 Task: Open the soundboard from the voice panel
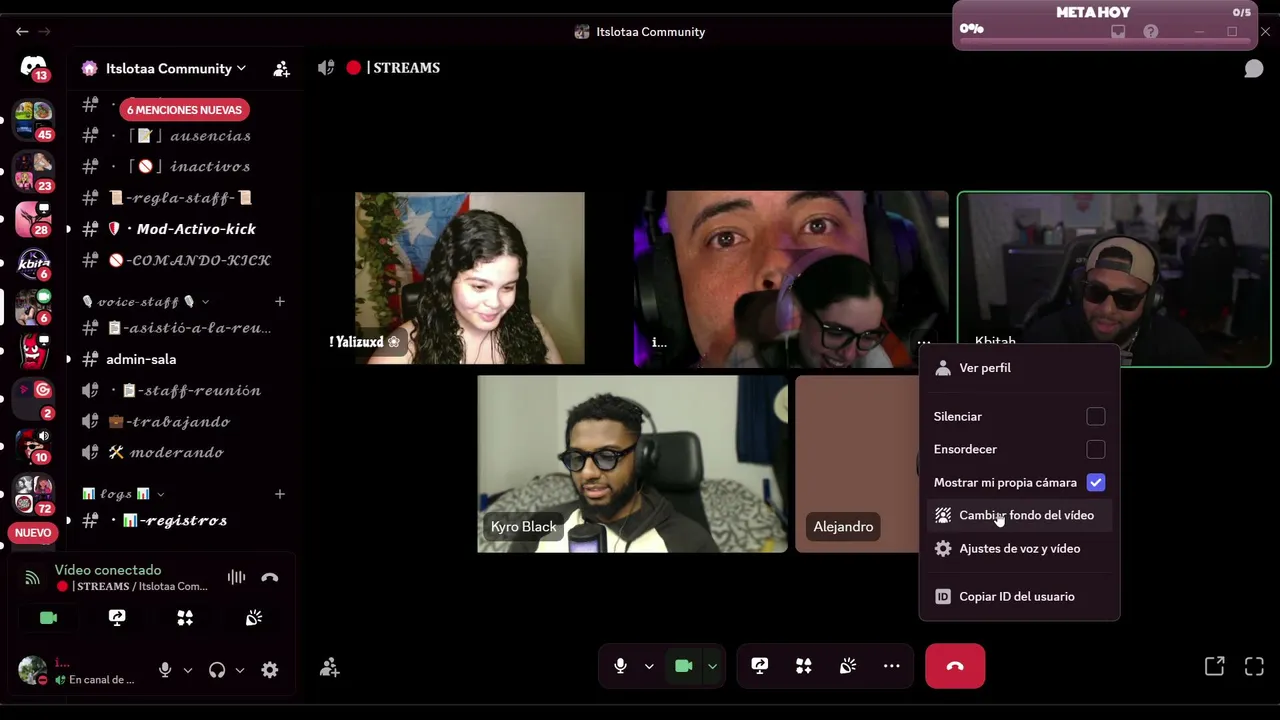pos(254,618)
